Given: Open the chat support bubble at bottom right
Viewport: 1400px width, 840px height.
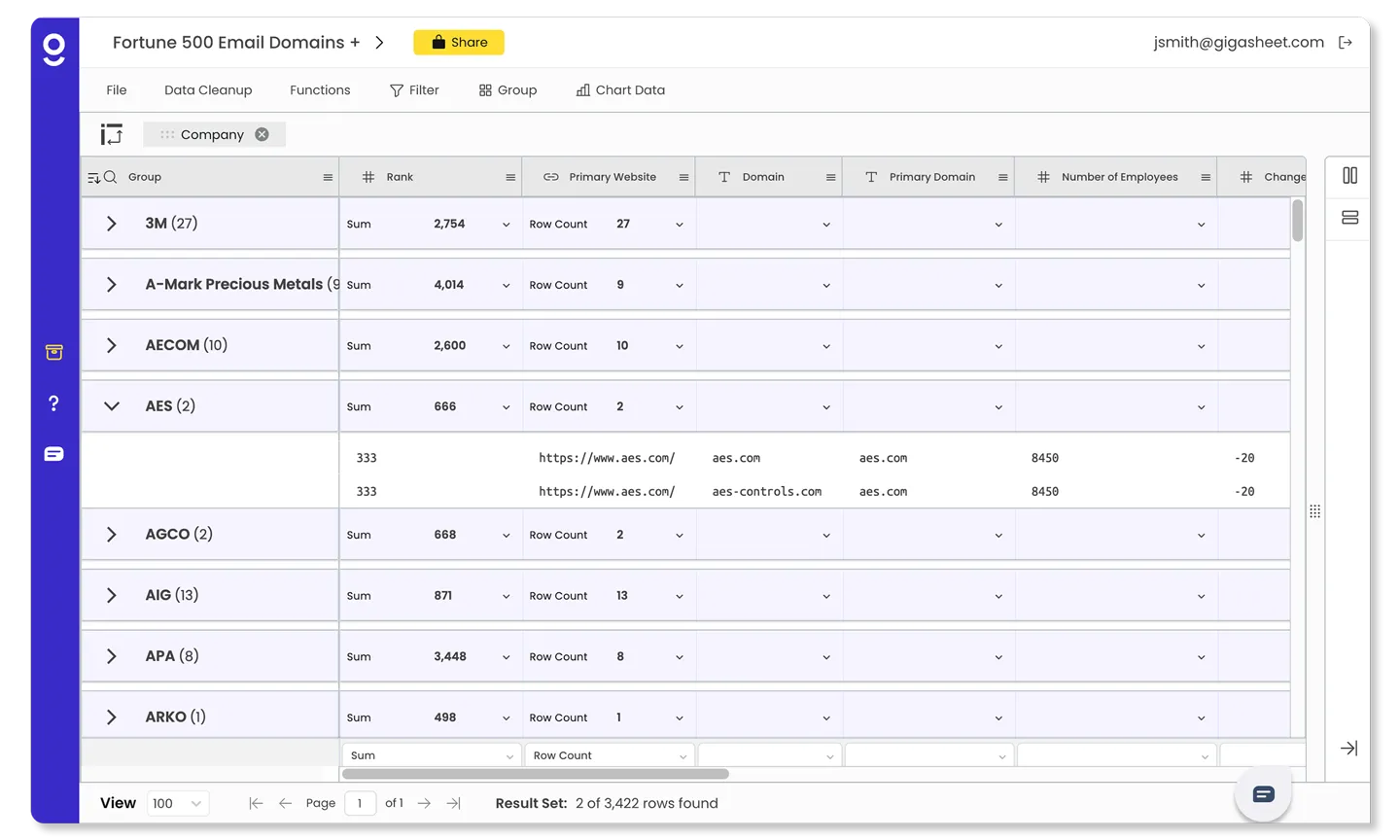Looking at the screenshot, I should point(1262,793).
